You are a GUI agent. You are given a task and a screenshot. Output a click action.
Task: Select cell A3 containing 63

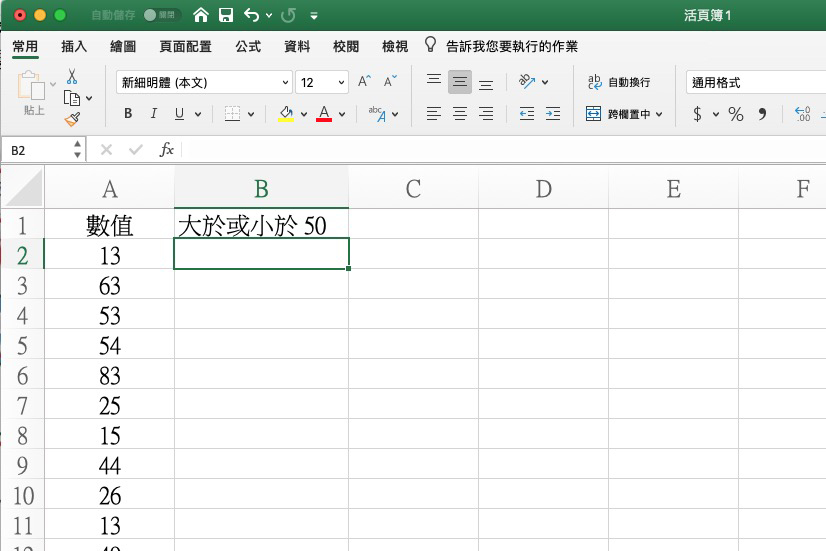(110, 285)
